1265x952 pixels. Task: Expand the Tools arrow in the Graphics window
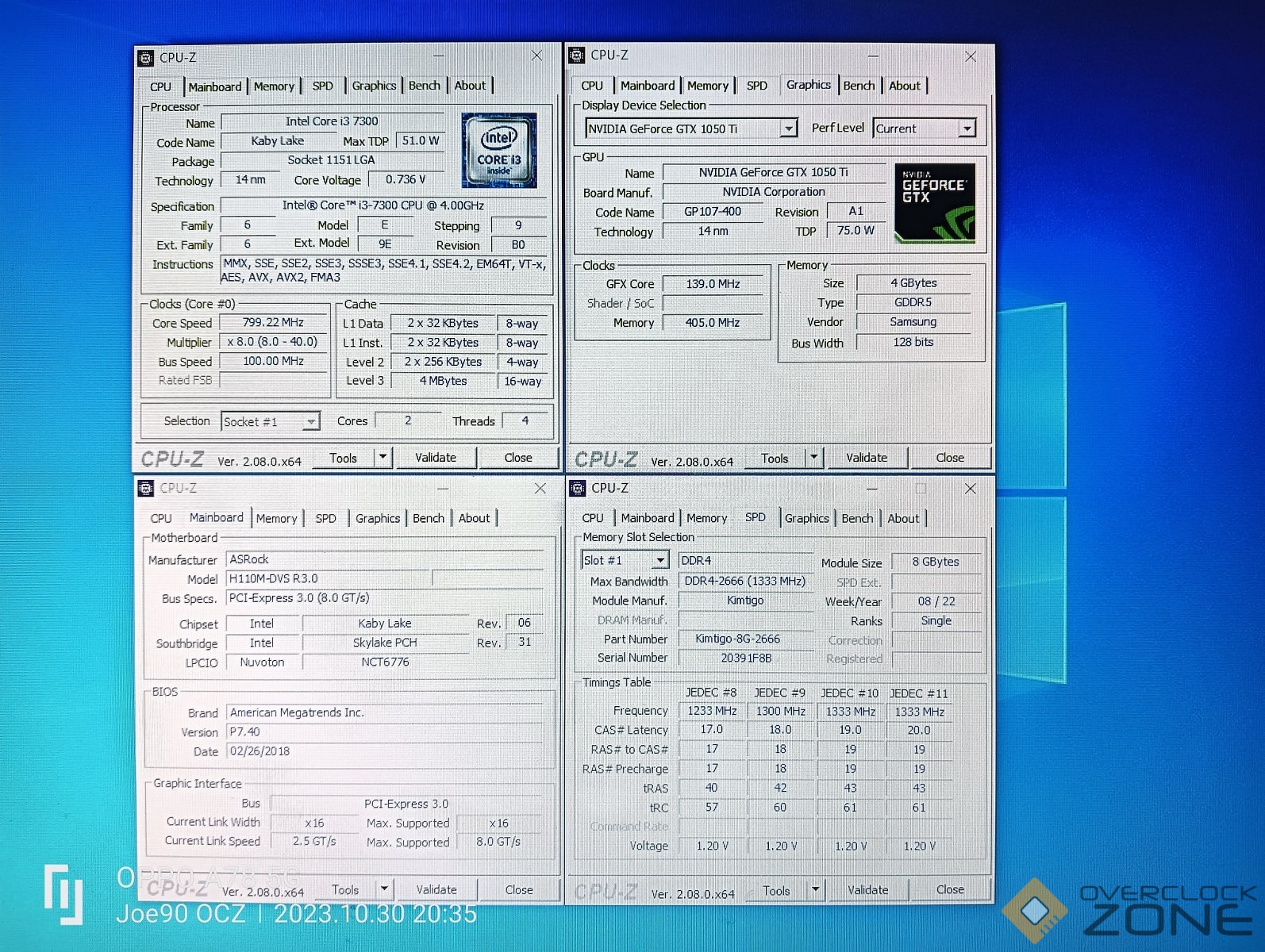tap(814, 458)
